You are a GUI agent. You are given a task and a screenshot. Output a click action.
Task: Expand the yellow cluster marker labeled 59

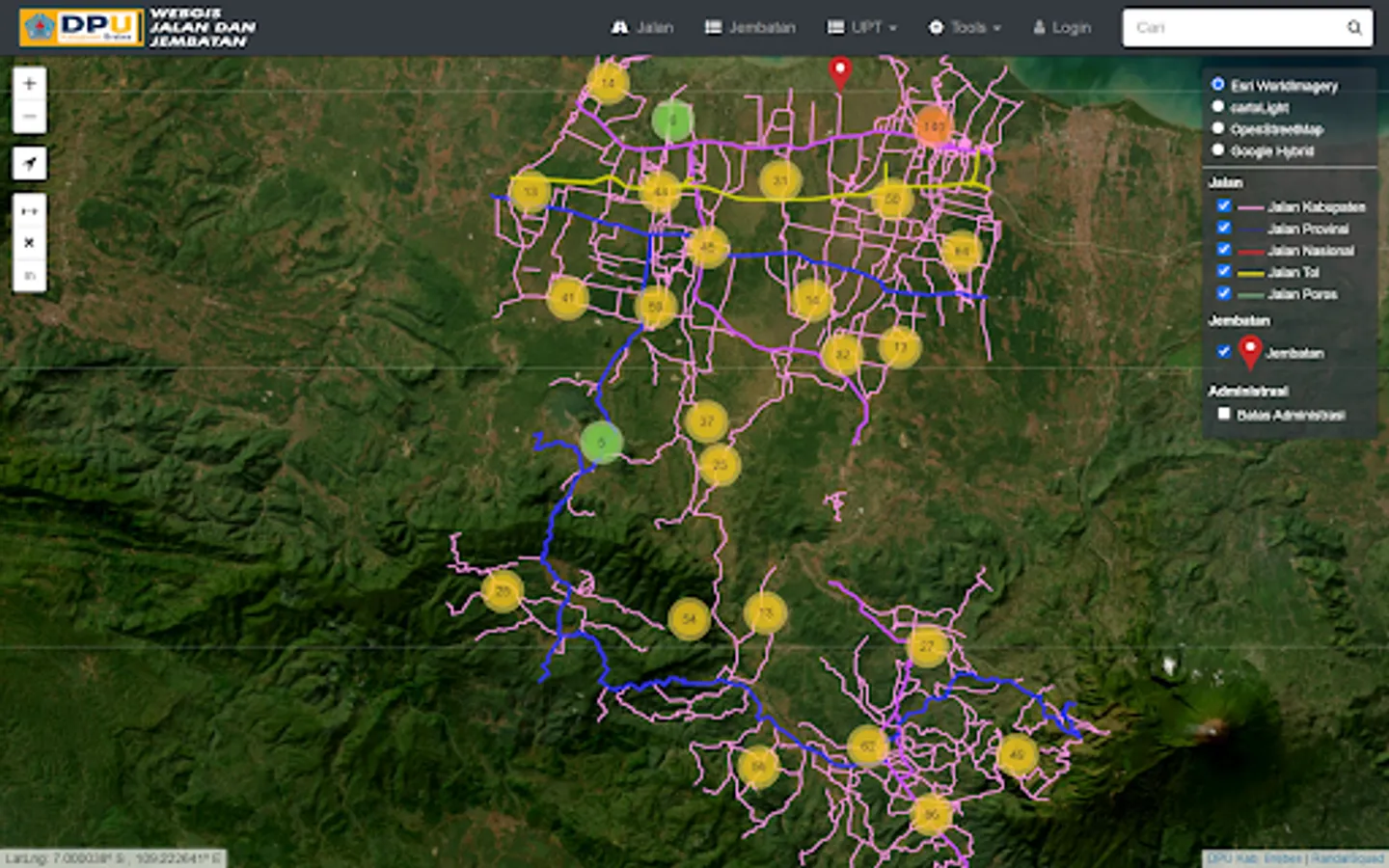(x=655, y=308)
